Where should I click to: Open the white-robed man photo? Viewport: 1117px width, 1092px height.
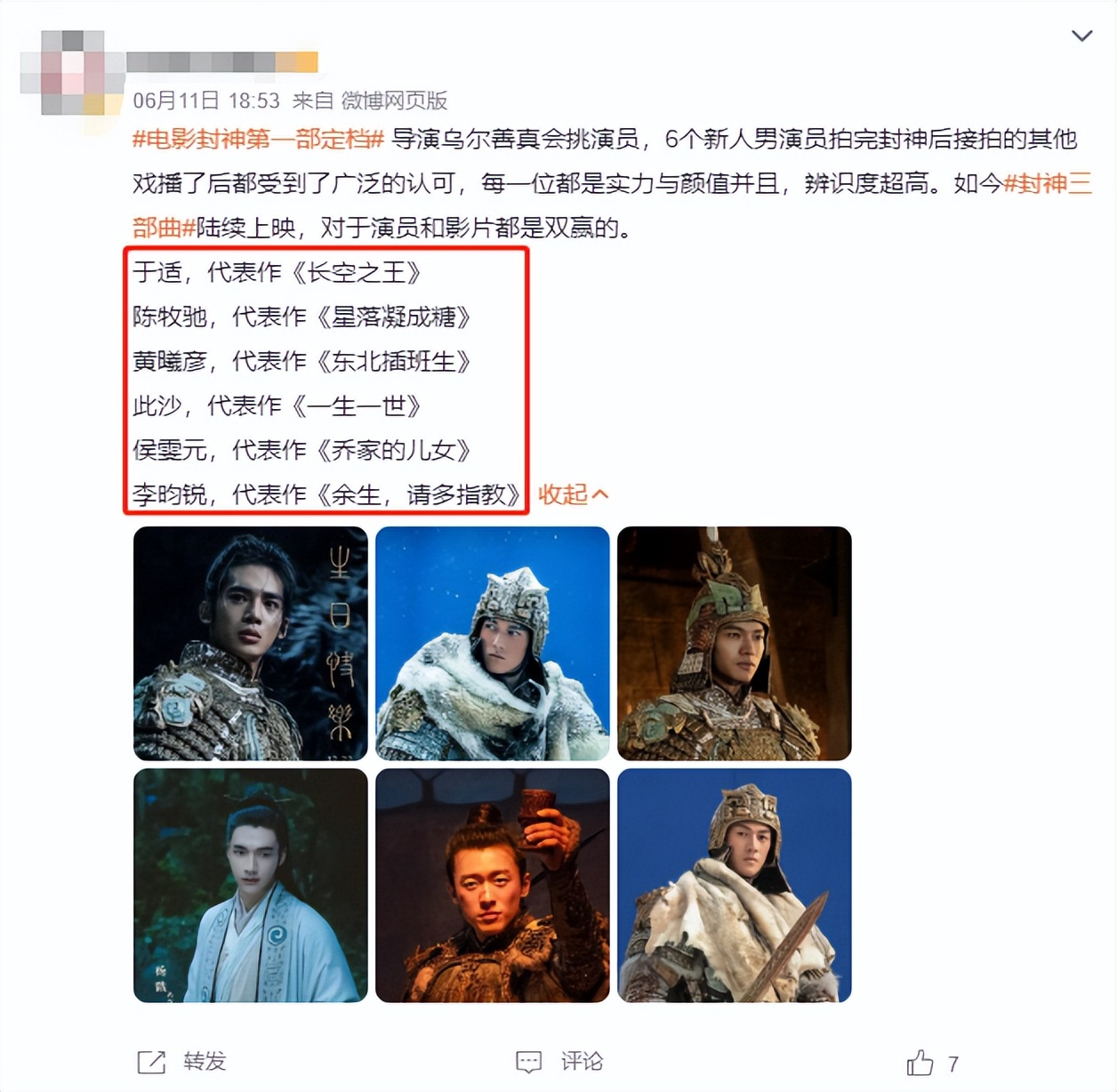click(x=251, y=886)
